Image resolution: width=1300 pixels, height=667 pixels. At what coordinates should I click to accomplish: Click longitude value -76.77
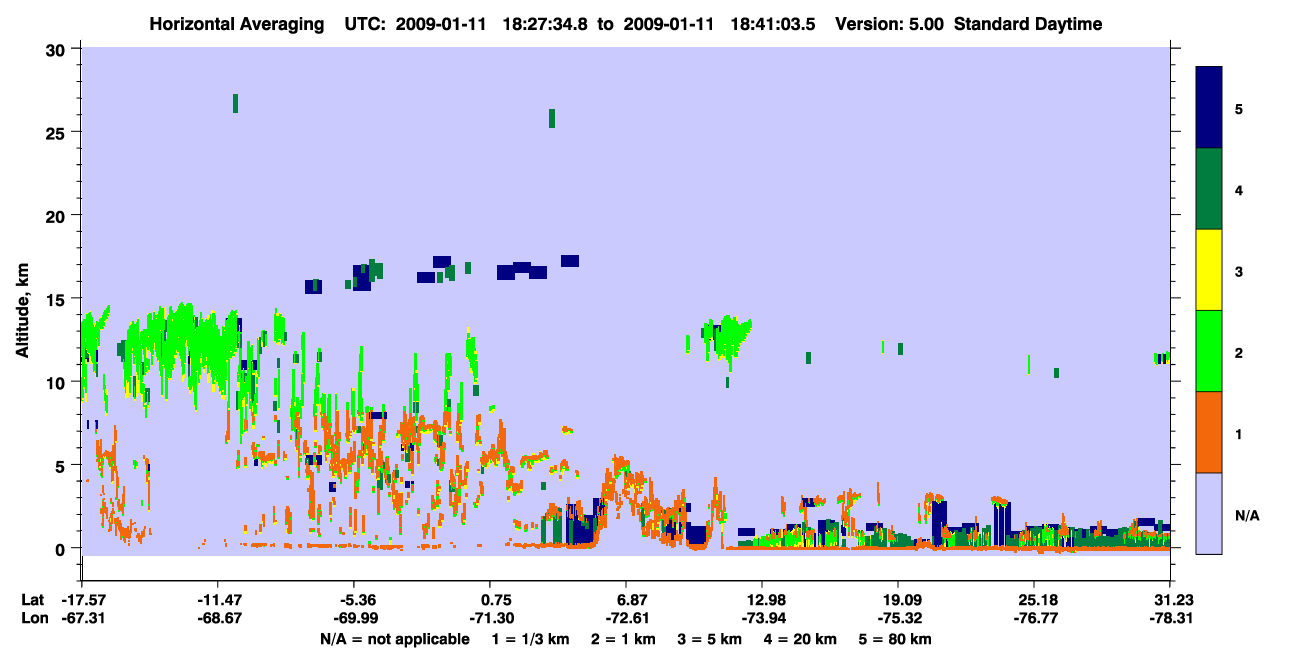pyautogui.click(x=1034, y=619)
